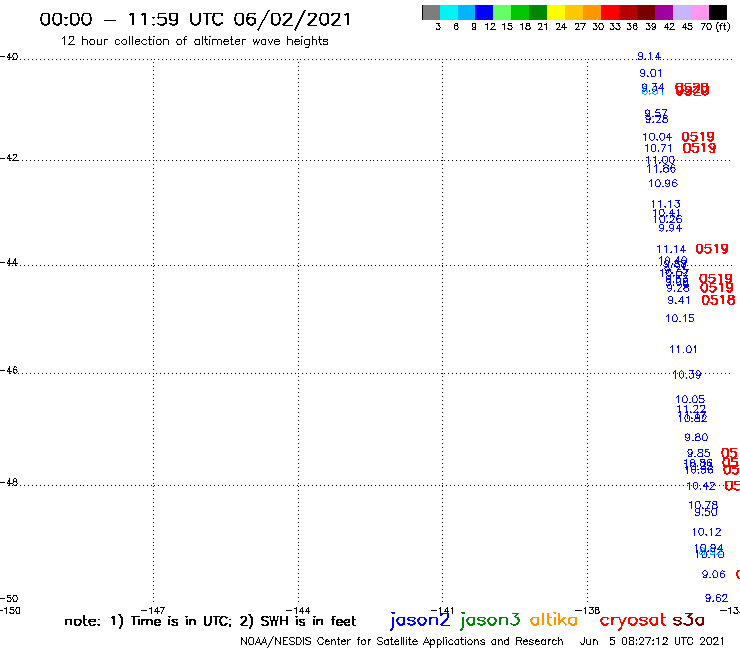
Task: Click the black swatch above (ft)
Action: coord(718,12)
